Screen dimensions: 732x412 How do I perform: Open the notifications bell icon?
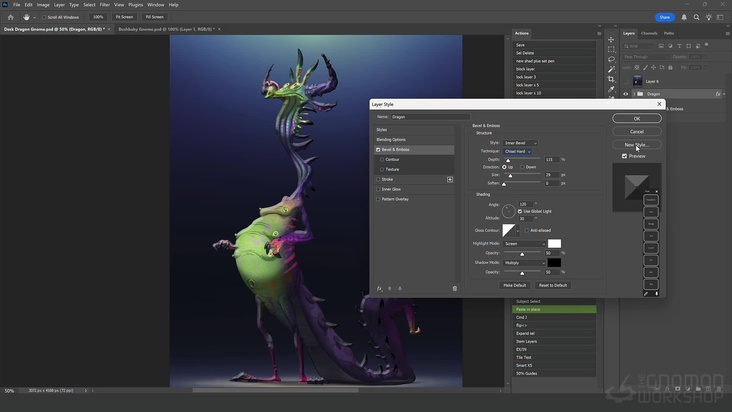(684, 17)
